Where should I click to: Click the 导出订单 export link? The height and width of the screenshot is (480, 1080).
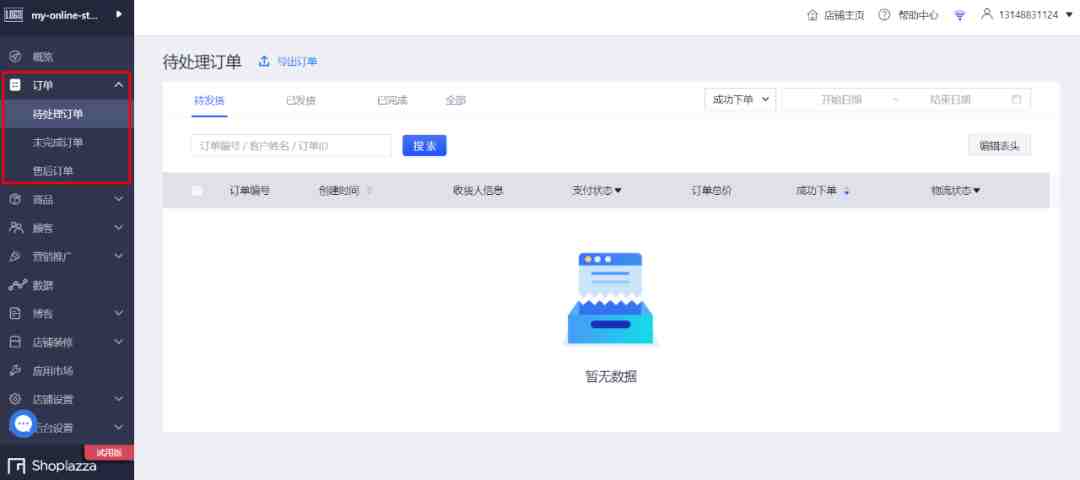click(x=297, y=62)
